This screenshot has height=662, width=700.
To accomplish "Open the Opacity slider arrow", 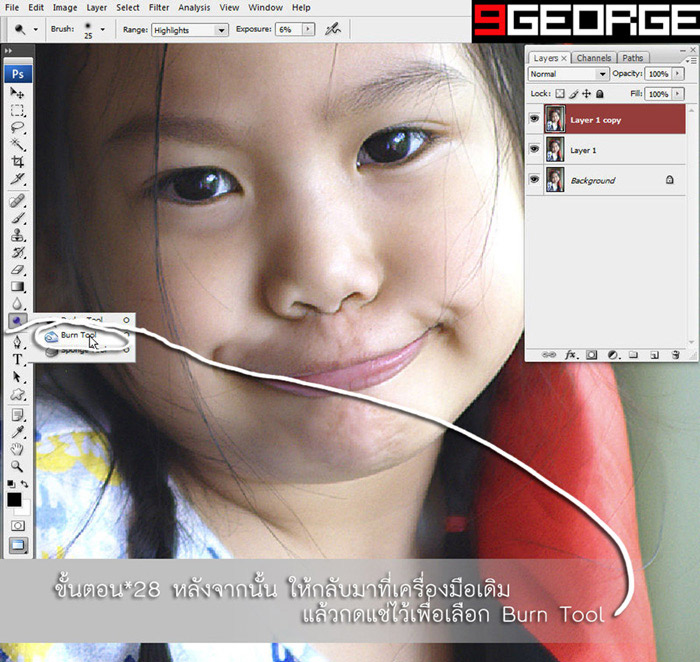I will click(678, 74).
